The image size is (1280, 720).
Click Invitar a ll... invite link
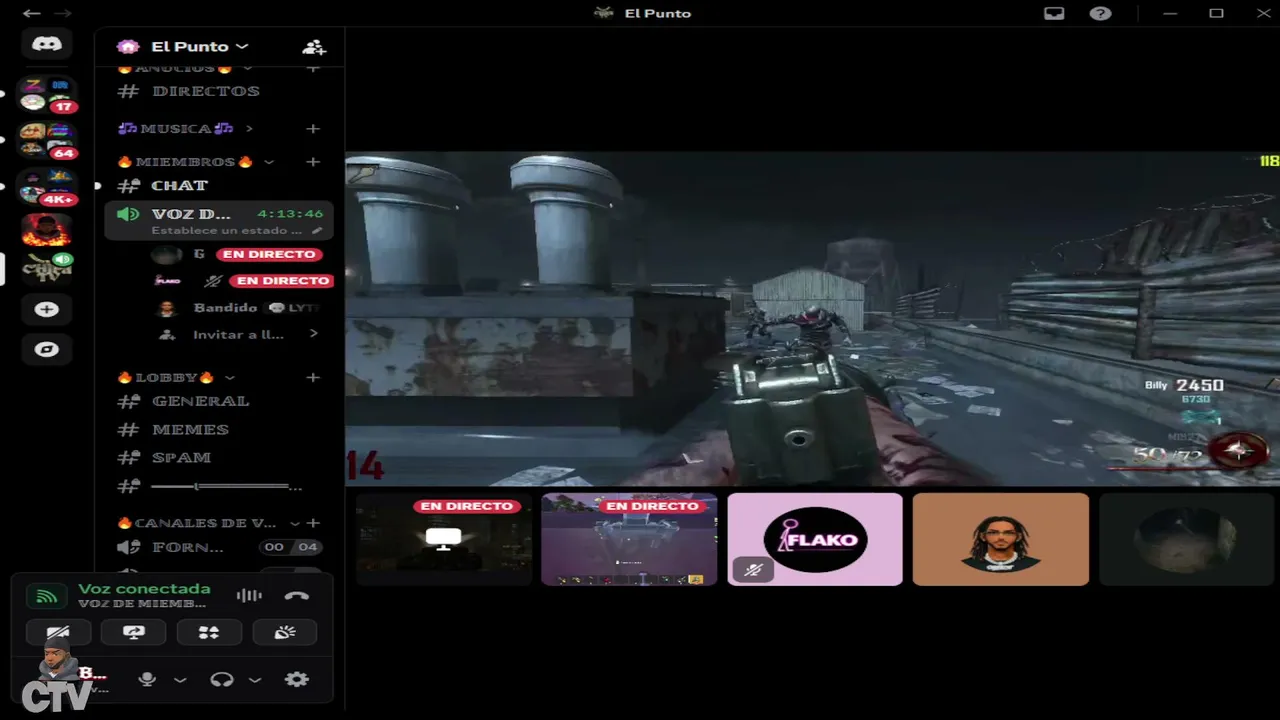(238, 334)
